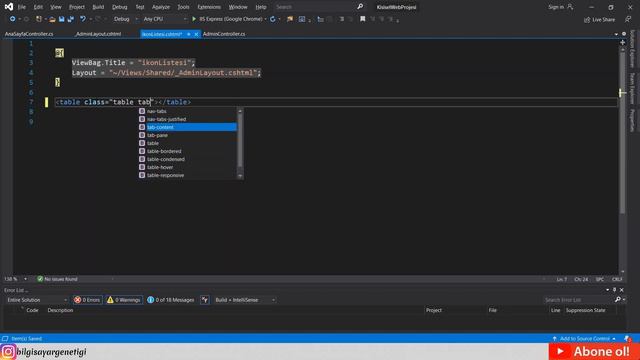Toggle the 0 Errors filter
This screenshot has width=640, height=360.
(x=87, y=300)
